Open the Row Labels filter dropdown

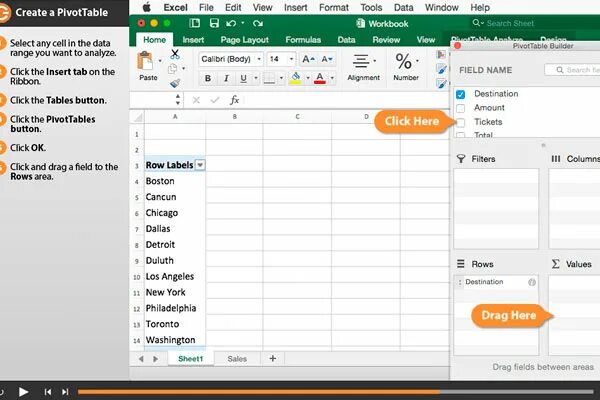coord(200,165)
